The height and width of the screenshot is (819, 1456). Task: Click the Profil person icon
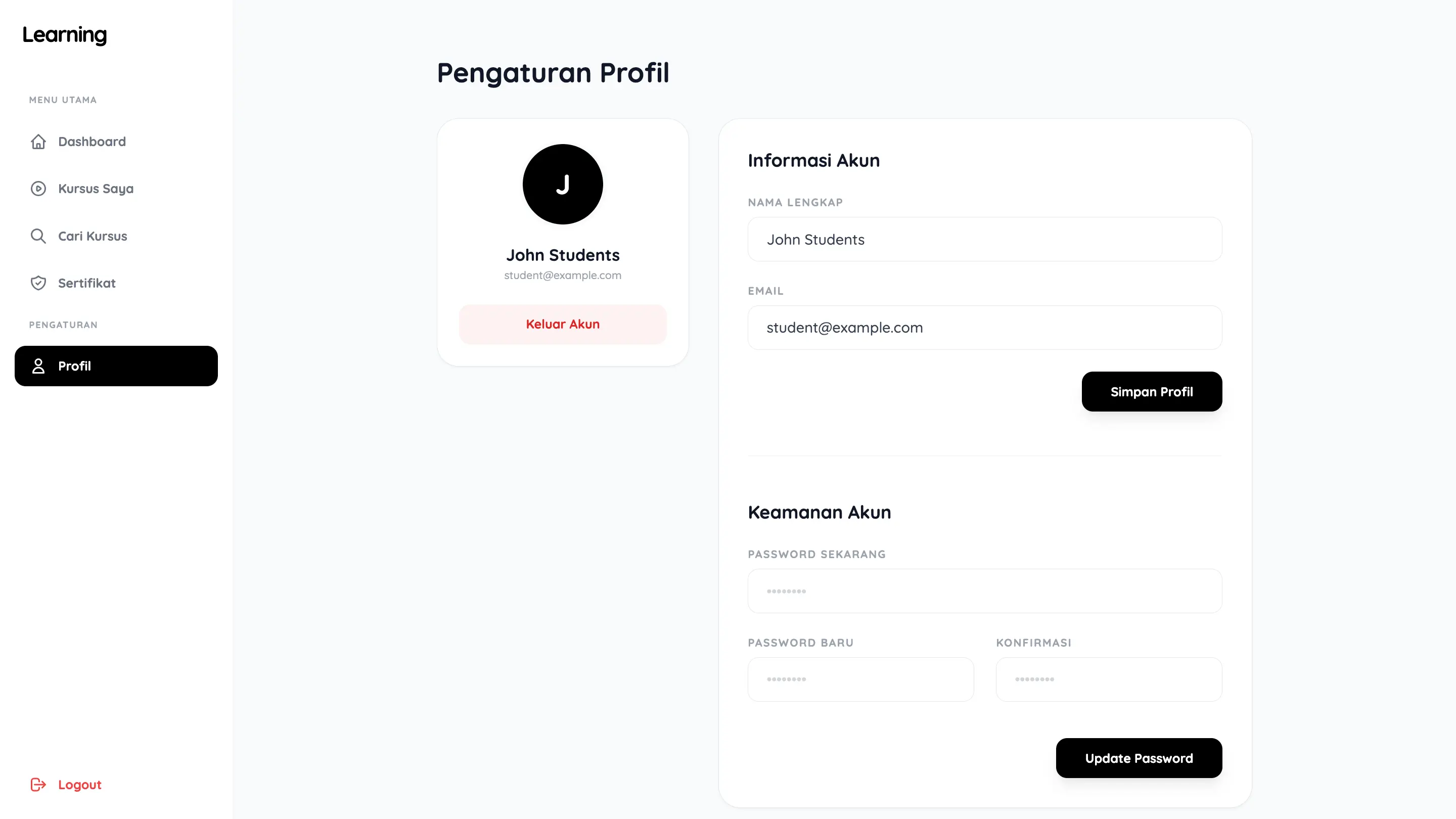pos(38,366)
